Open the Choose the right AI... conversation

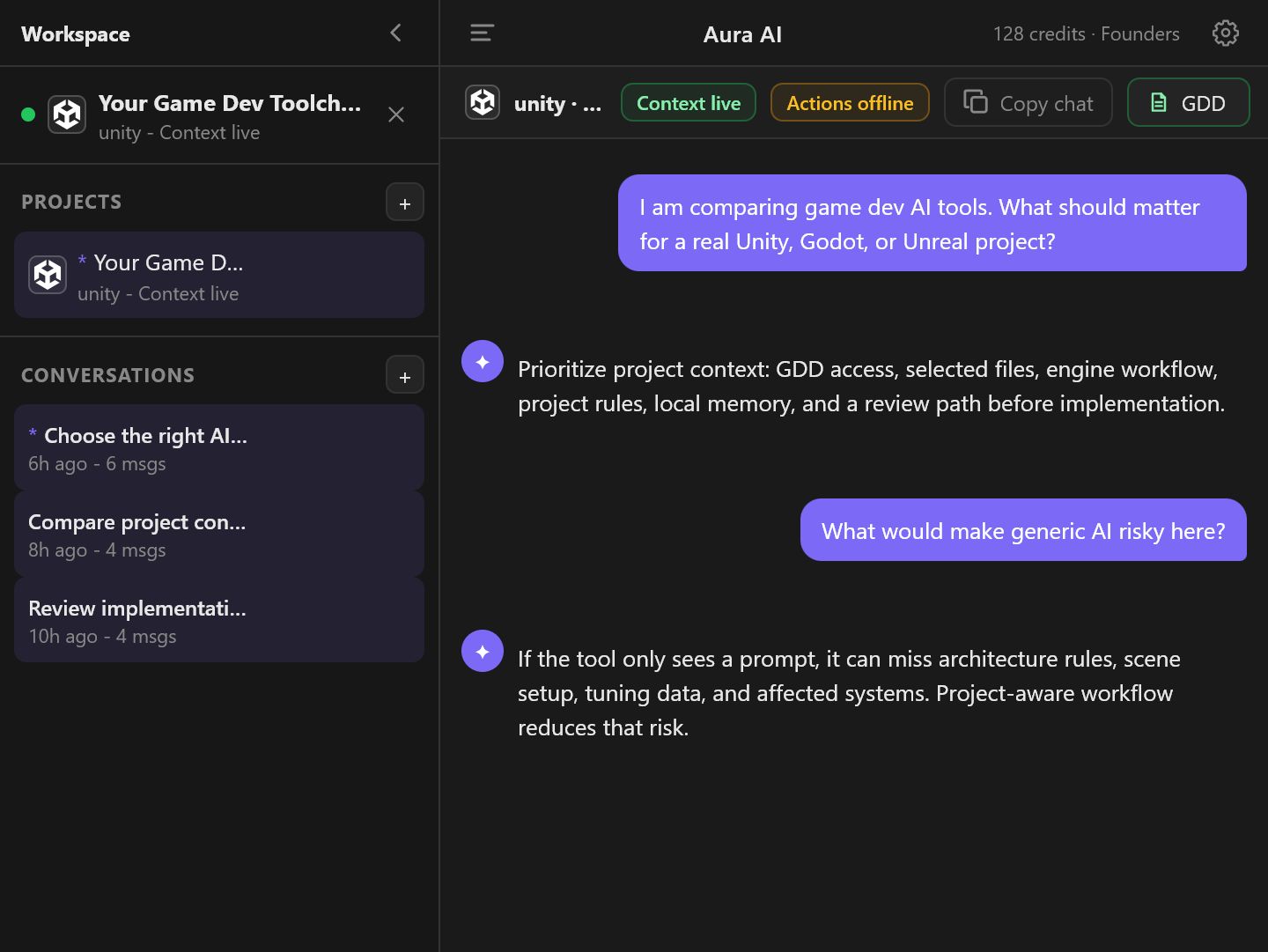click(219, 447)
